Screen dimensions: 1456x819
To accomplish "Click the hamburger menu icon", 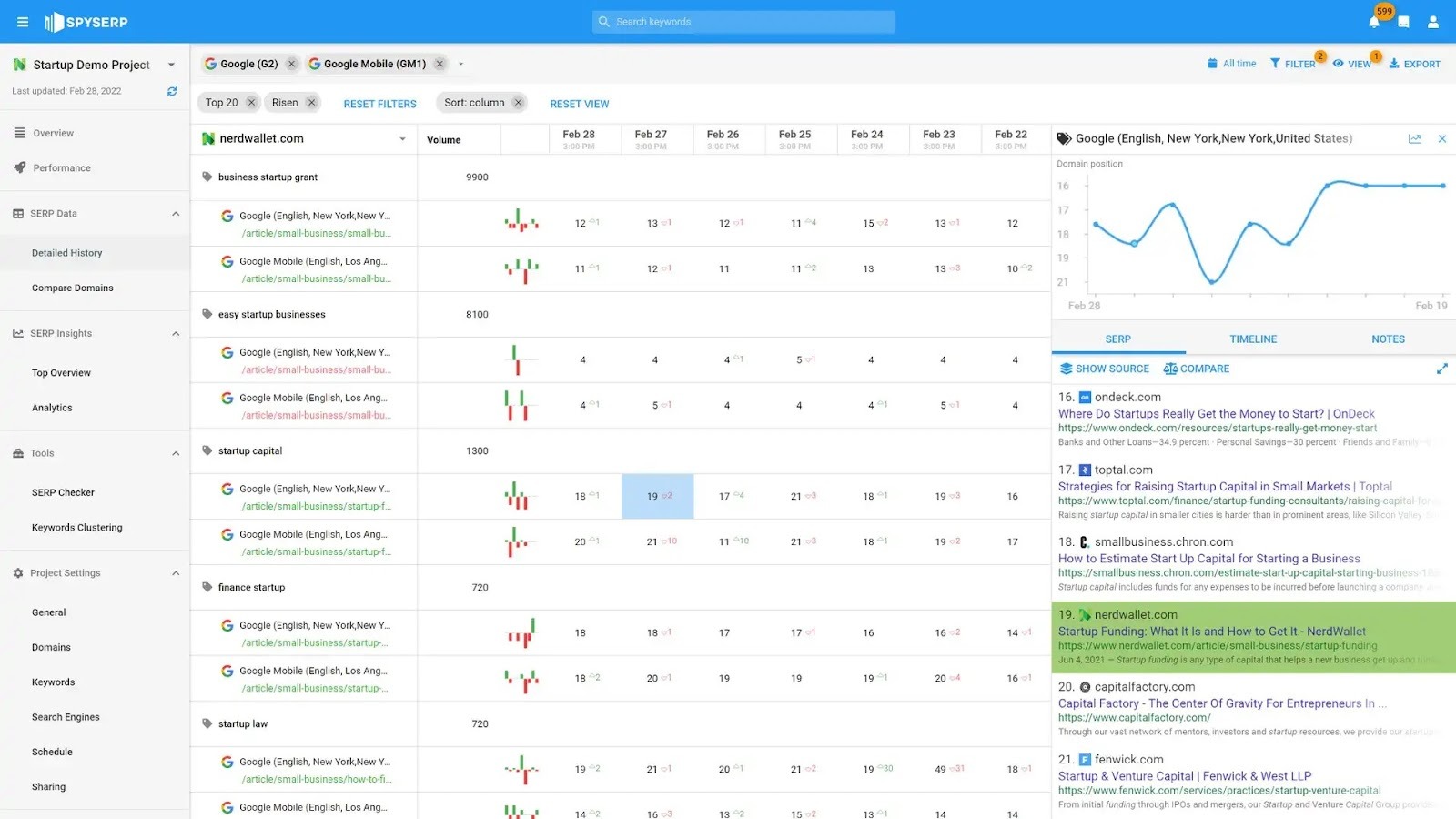I will click(23, 22).
